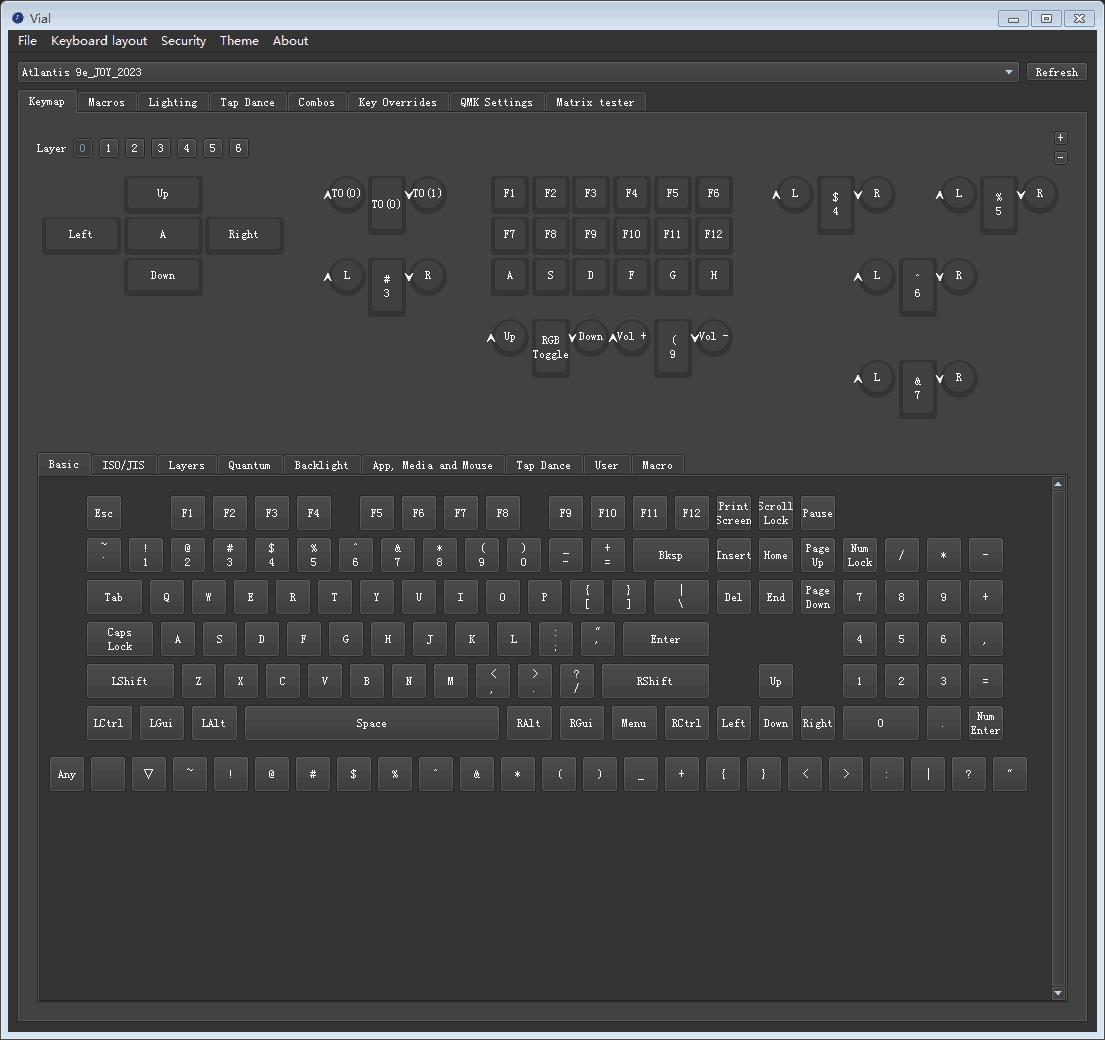Zoom in keymap with plus button
1105x1040 pixels.
[x=1061, y=138]
